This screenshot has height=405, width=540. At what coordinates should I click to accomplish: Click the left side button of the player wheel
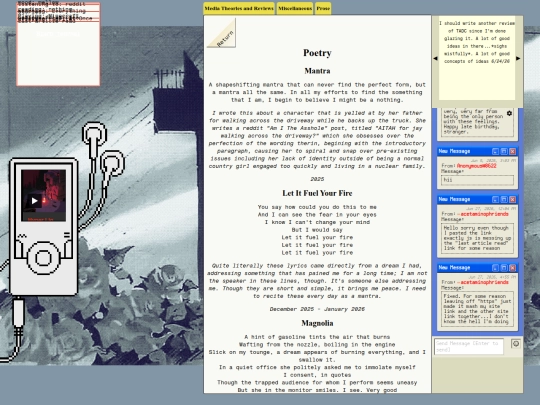click(x=18, y=249)
